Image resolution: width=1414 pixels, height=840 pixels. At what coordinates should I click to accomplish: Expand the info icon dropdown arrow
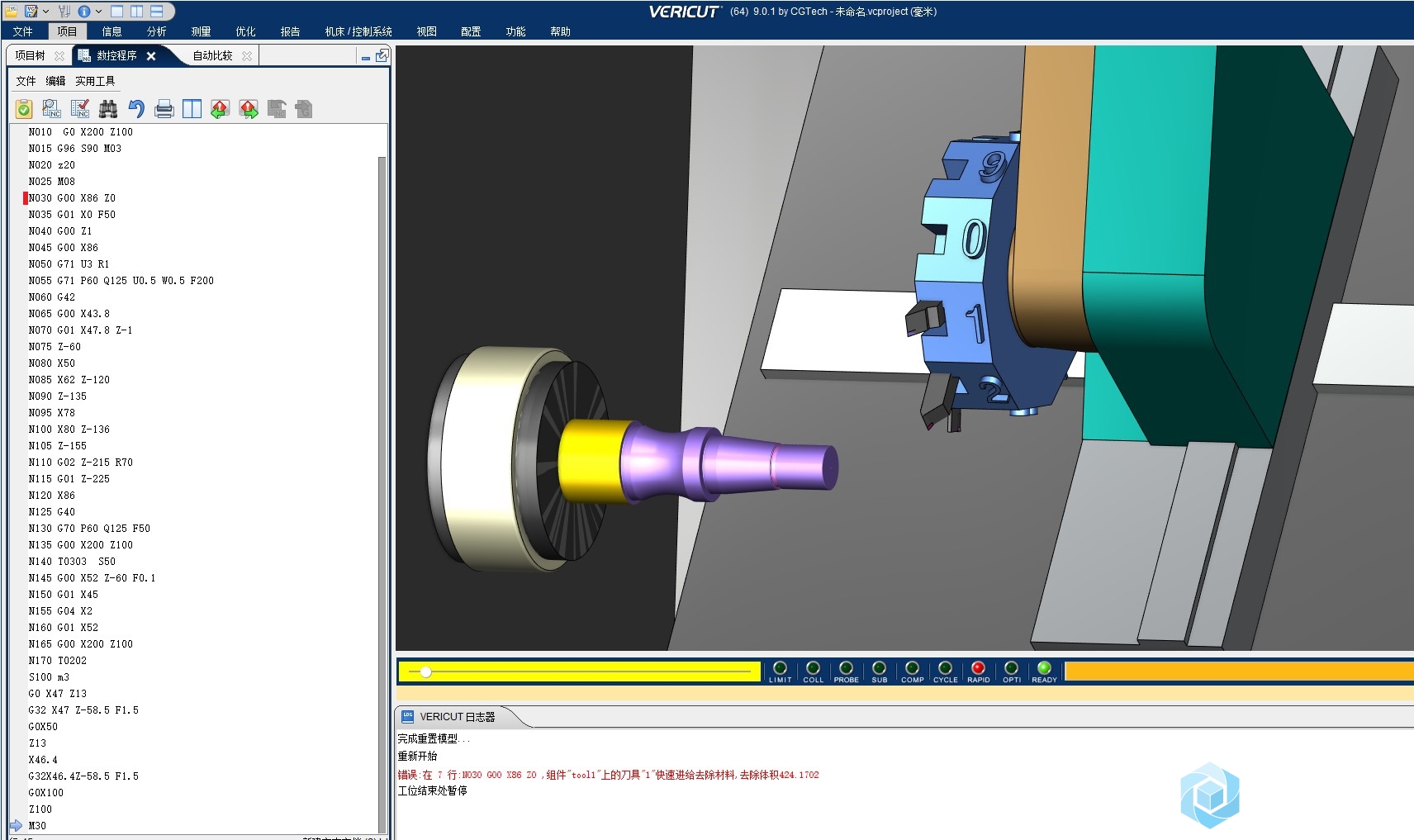tap(98, 11)
